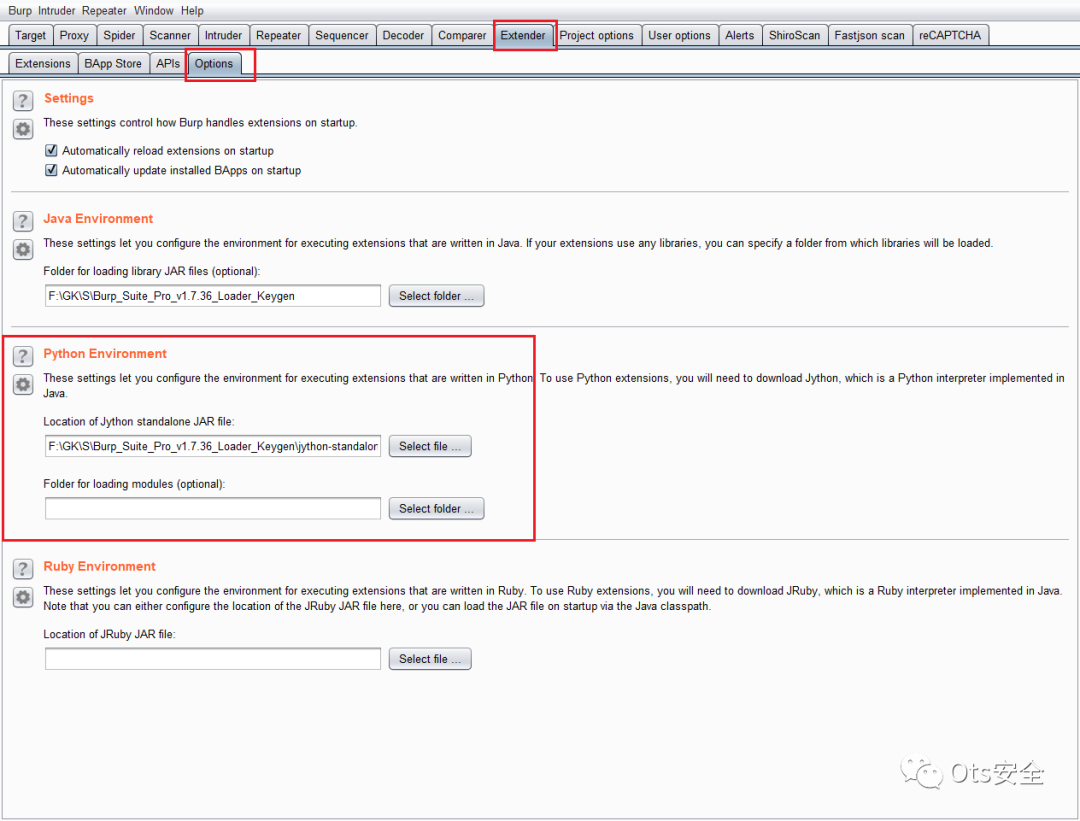Open the gear menu for Java Environment
Screen dimensions: 1080x821
point(23,249)
